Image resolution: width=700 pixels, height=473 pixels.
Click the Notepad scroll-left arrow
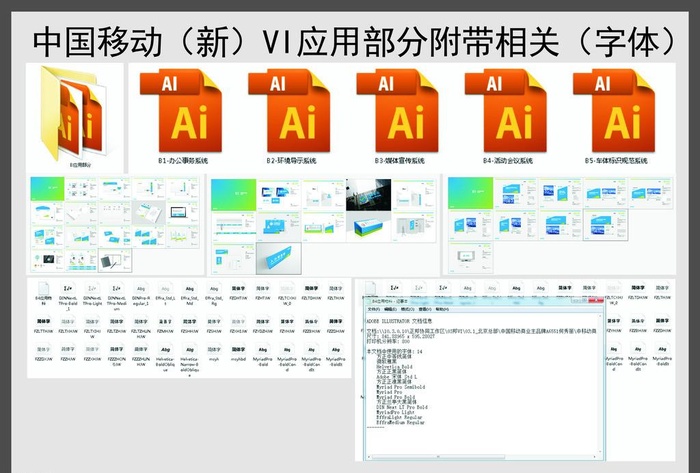[369, 457]
